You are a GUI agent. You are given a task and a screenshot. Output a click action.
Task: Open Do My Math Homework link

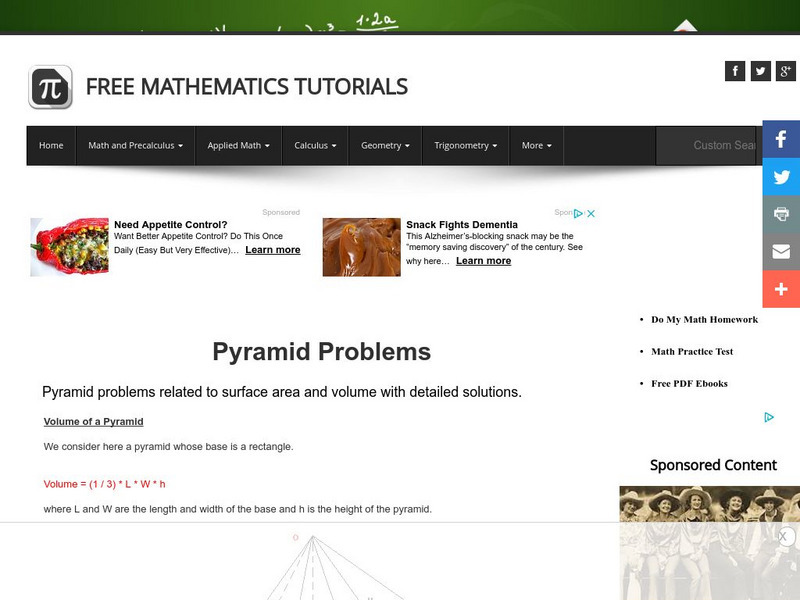[x=704, y=320]
